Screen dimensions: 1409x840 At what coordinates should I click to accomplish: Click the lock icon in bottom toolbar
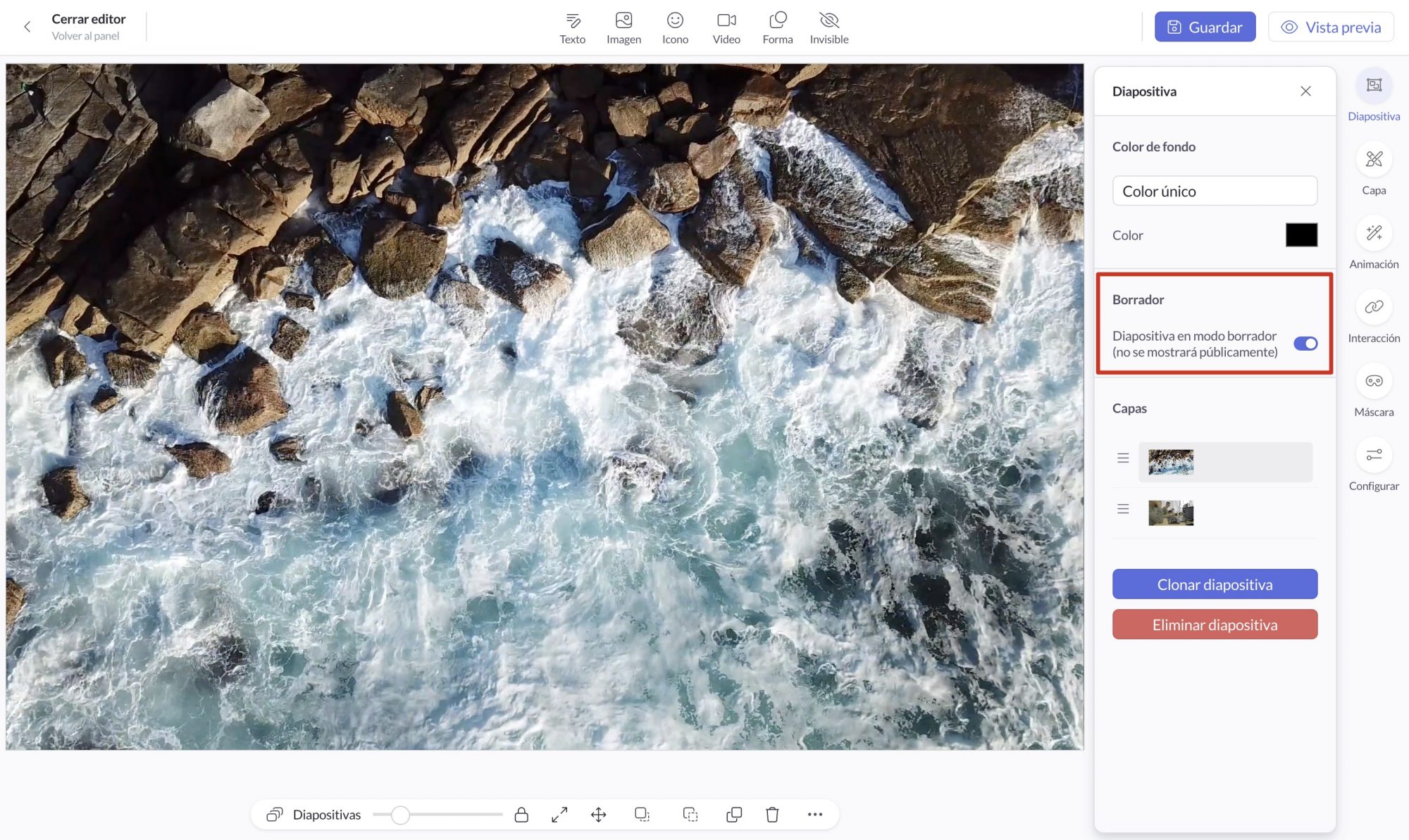[x=521, y=815]
